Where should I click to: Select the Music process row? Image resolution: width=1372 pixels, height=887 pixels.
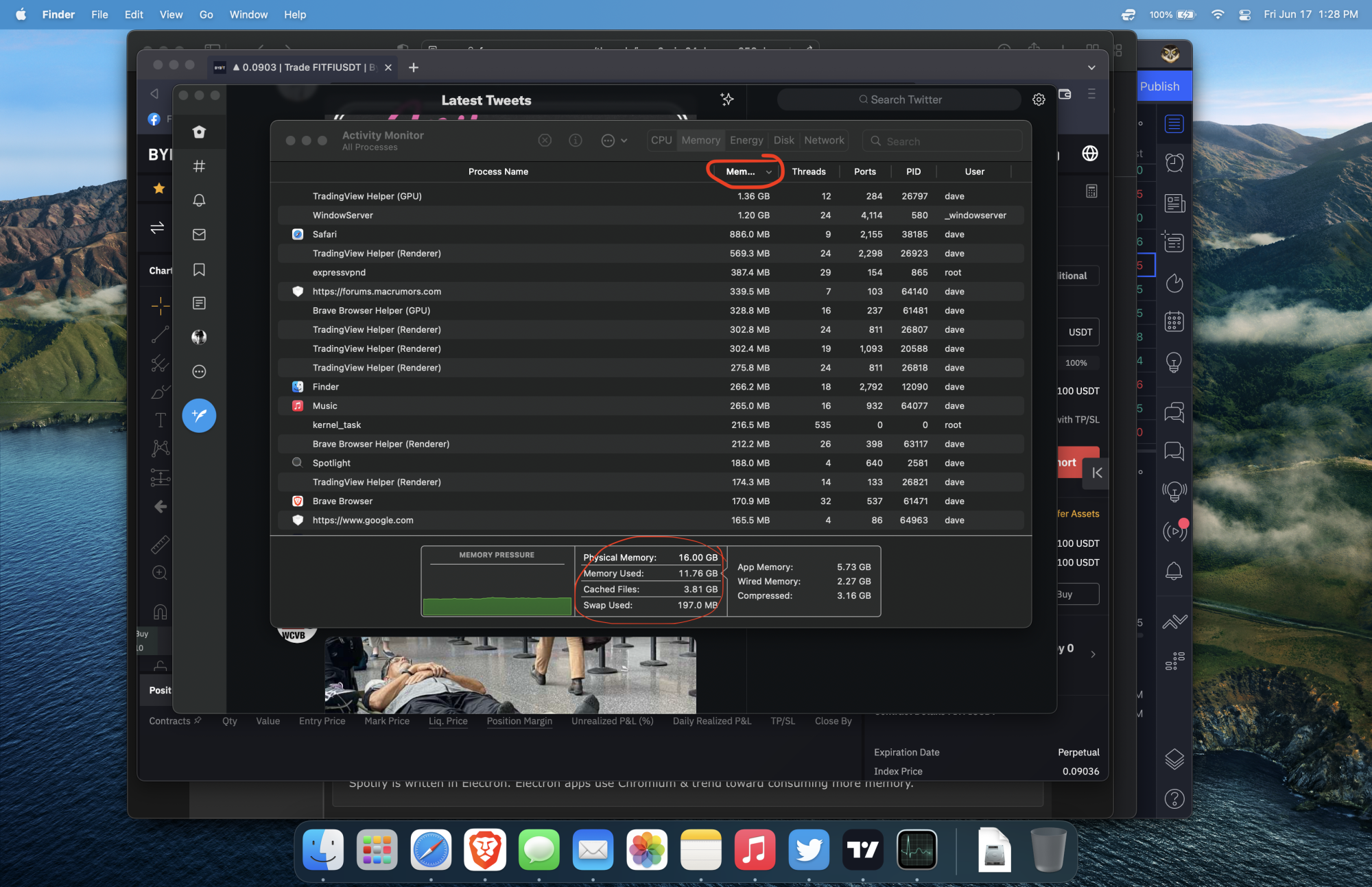[x=650, y=406]
